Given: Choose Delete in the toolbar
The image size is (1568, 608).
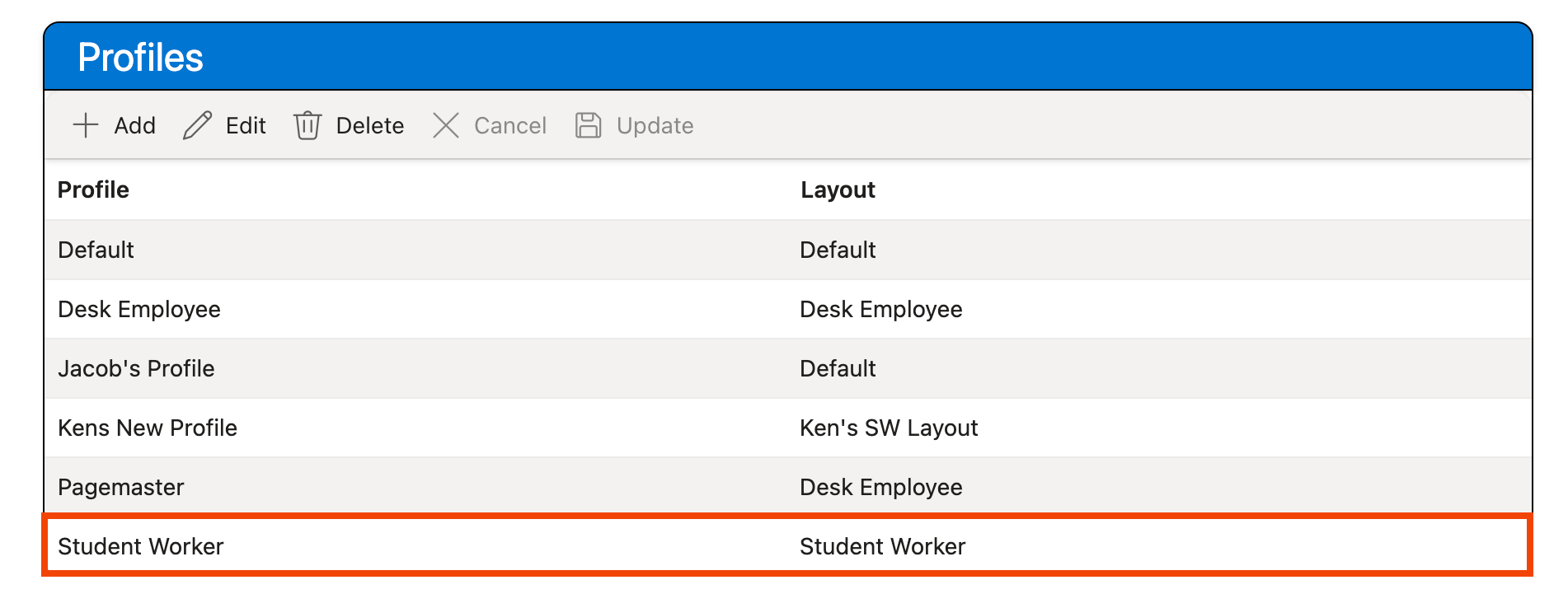Looking at the screenshot, I should coord(369,125).
